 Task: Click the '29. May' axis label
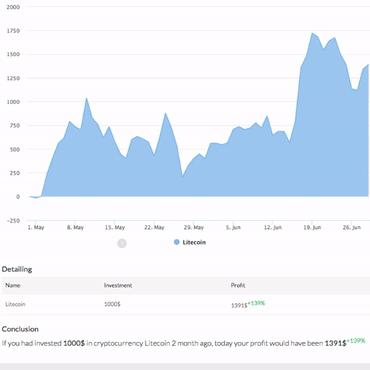[194, 227]
